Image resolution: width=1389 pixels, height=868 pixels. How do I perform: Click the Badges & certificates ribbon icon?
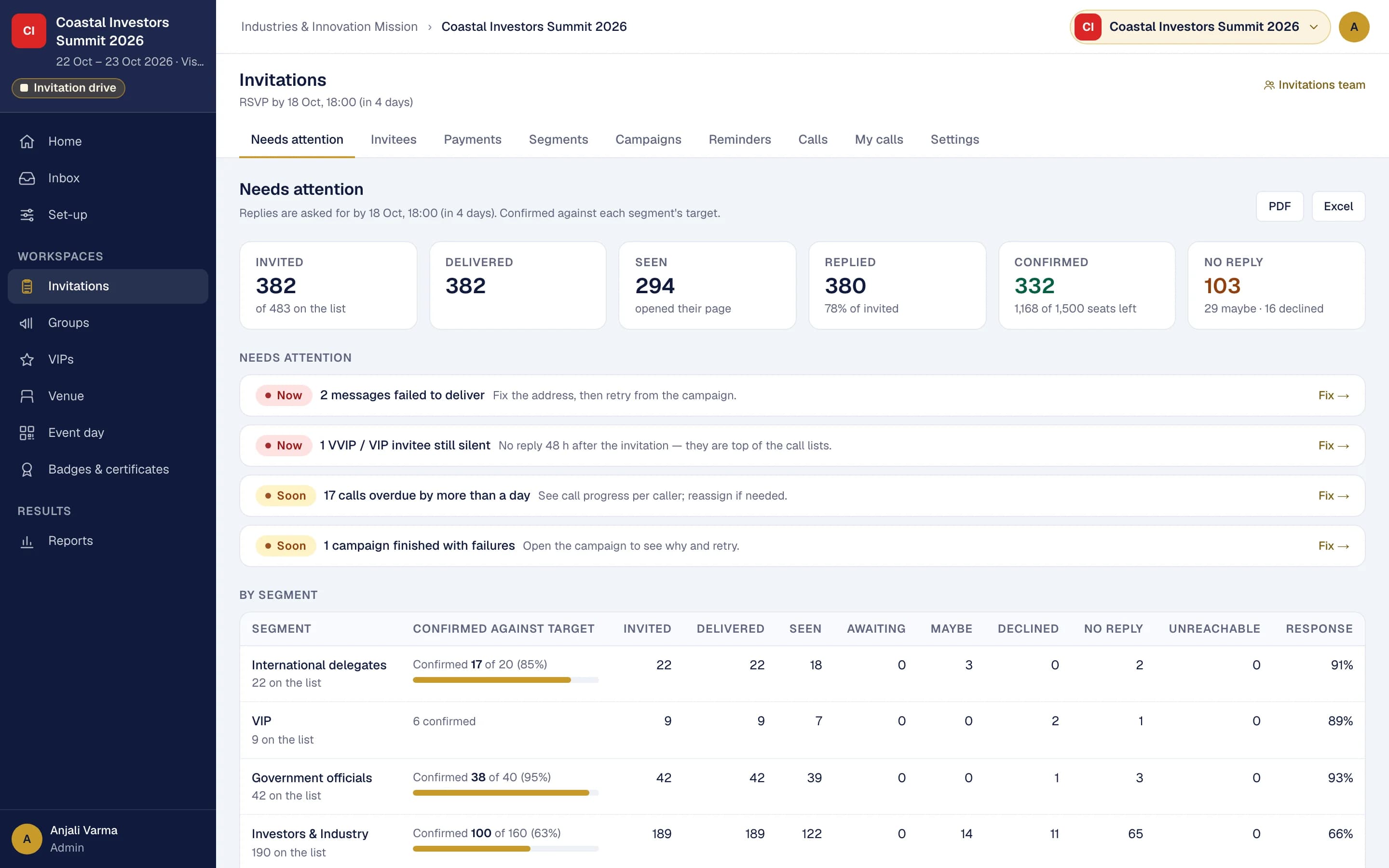point(27,470)
